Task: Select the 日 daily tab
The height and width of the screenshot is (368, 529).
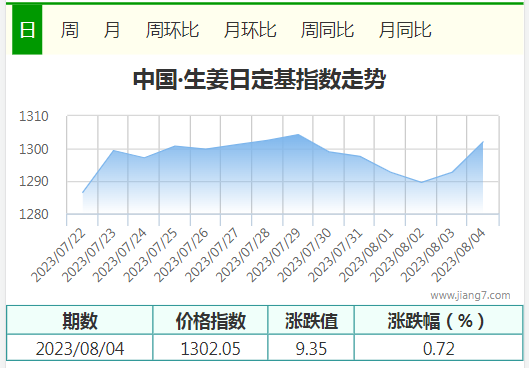Action: 27,30
